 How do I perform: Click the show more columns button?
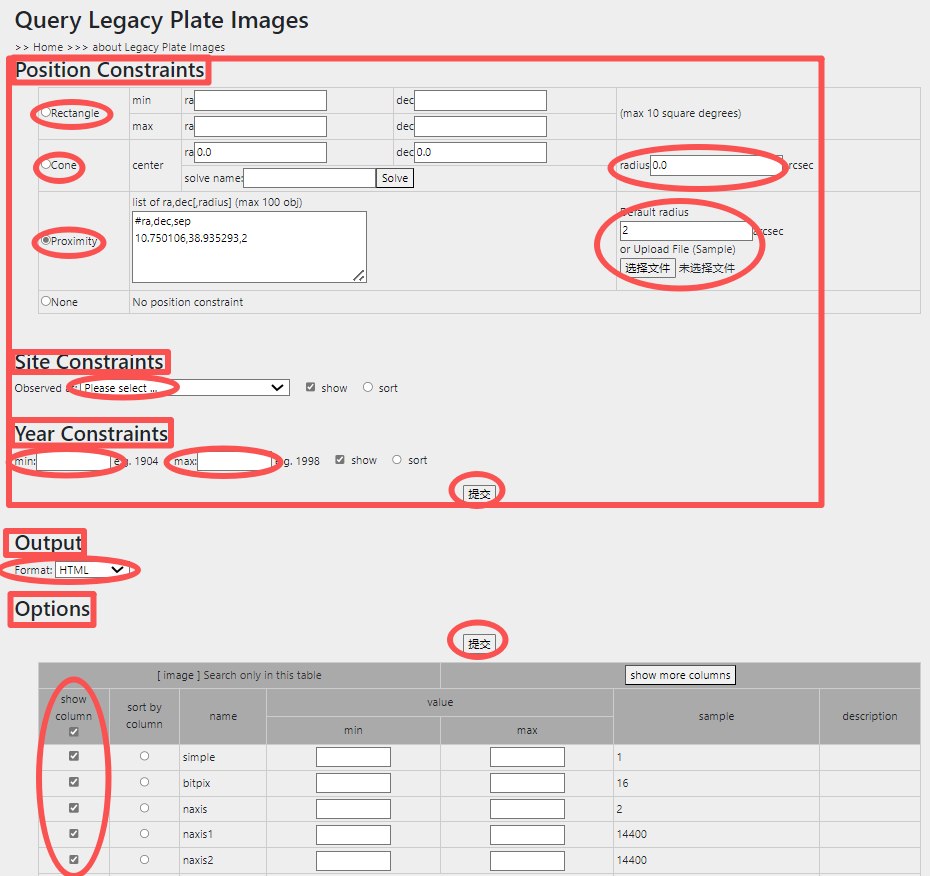point(680,675)
